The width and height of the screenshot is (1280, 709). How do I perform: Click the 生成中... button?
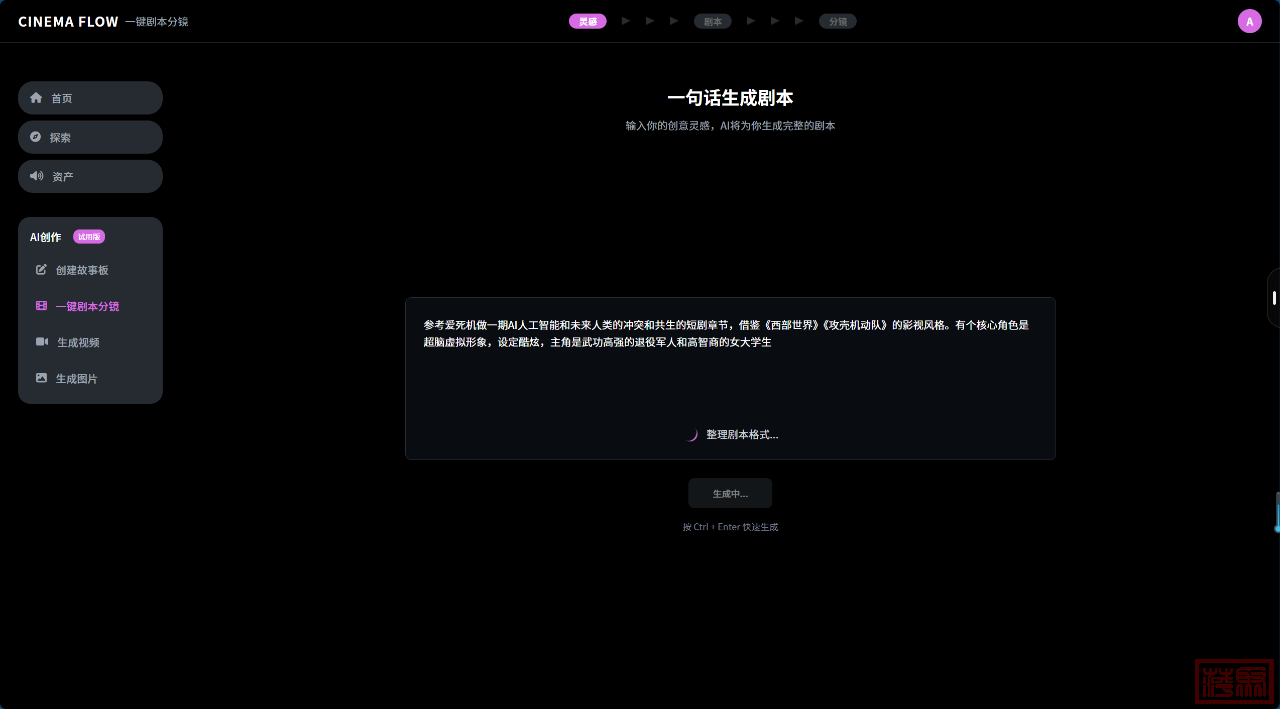pyautogui.click(x=730, y=493)
